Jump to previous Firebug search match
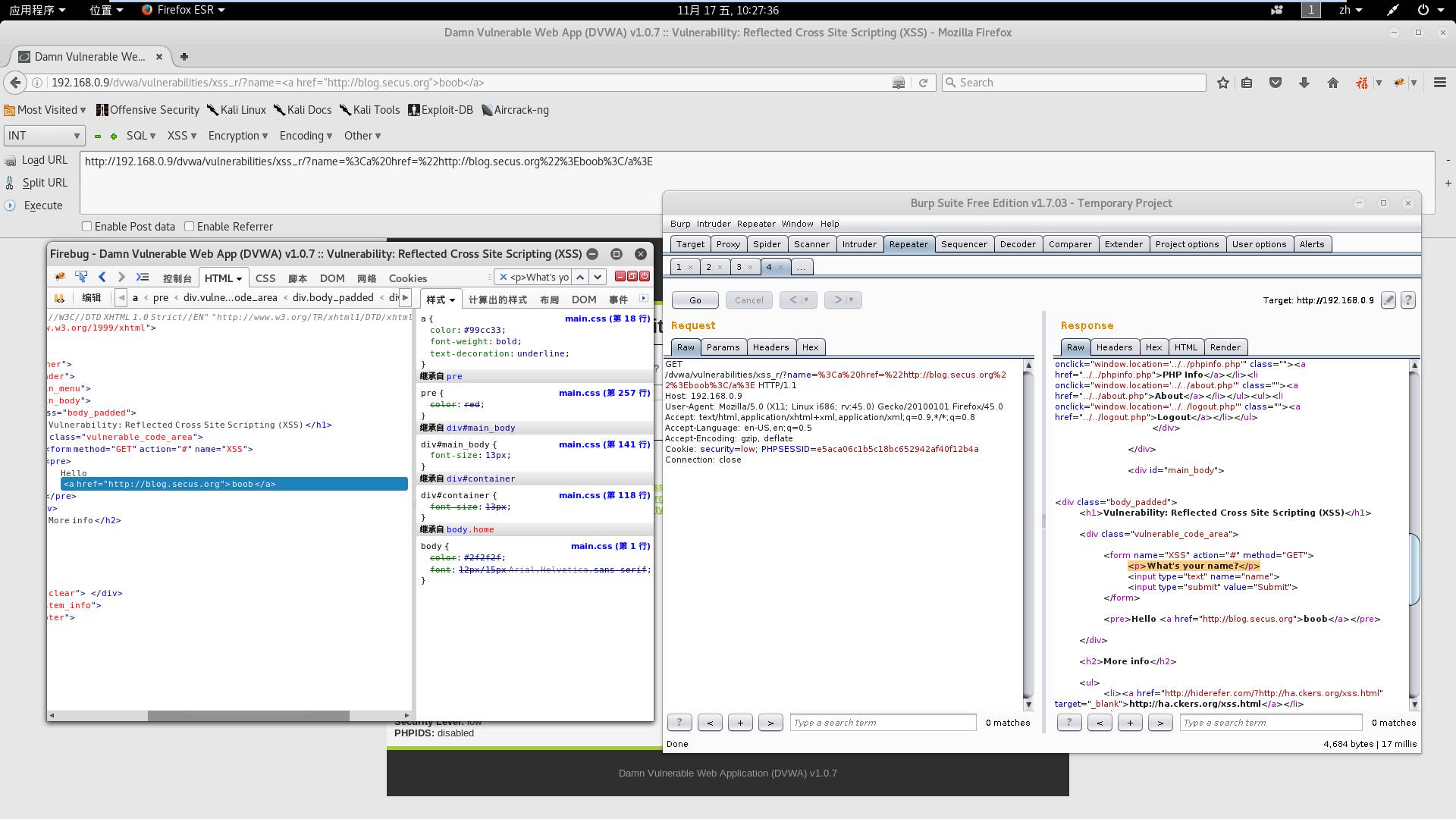The image size is (1456, 819). click(580, 278)
